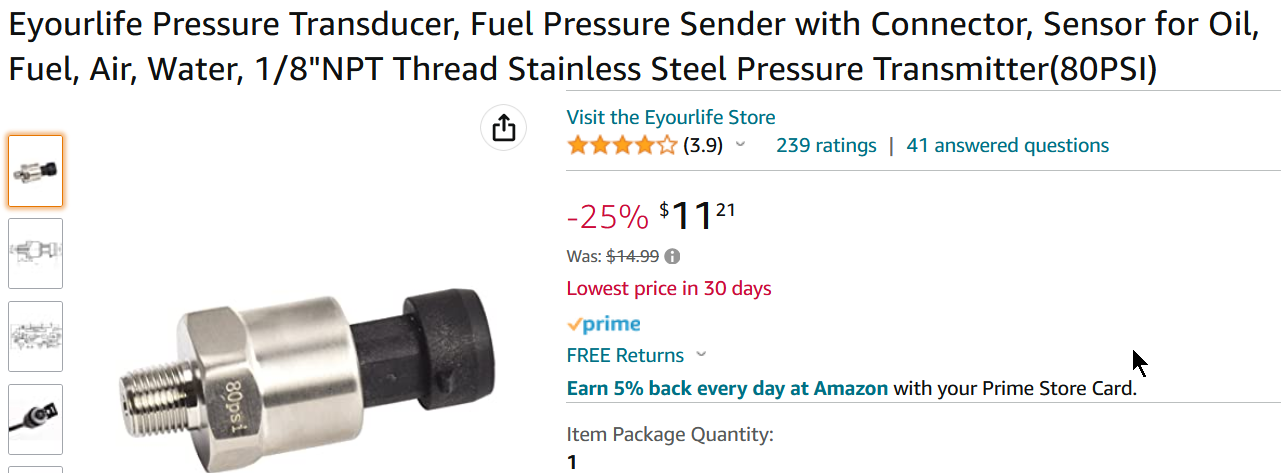Expand the rating breakdown chevron next to 3.9
Screen dimensions: 1281x473
coord(740,145)
